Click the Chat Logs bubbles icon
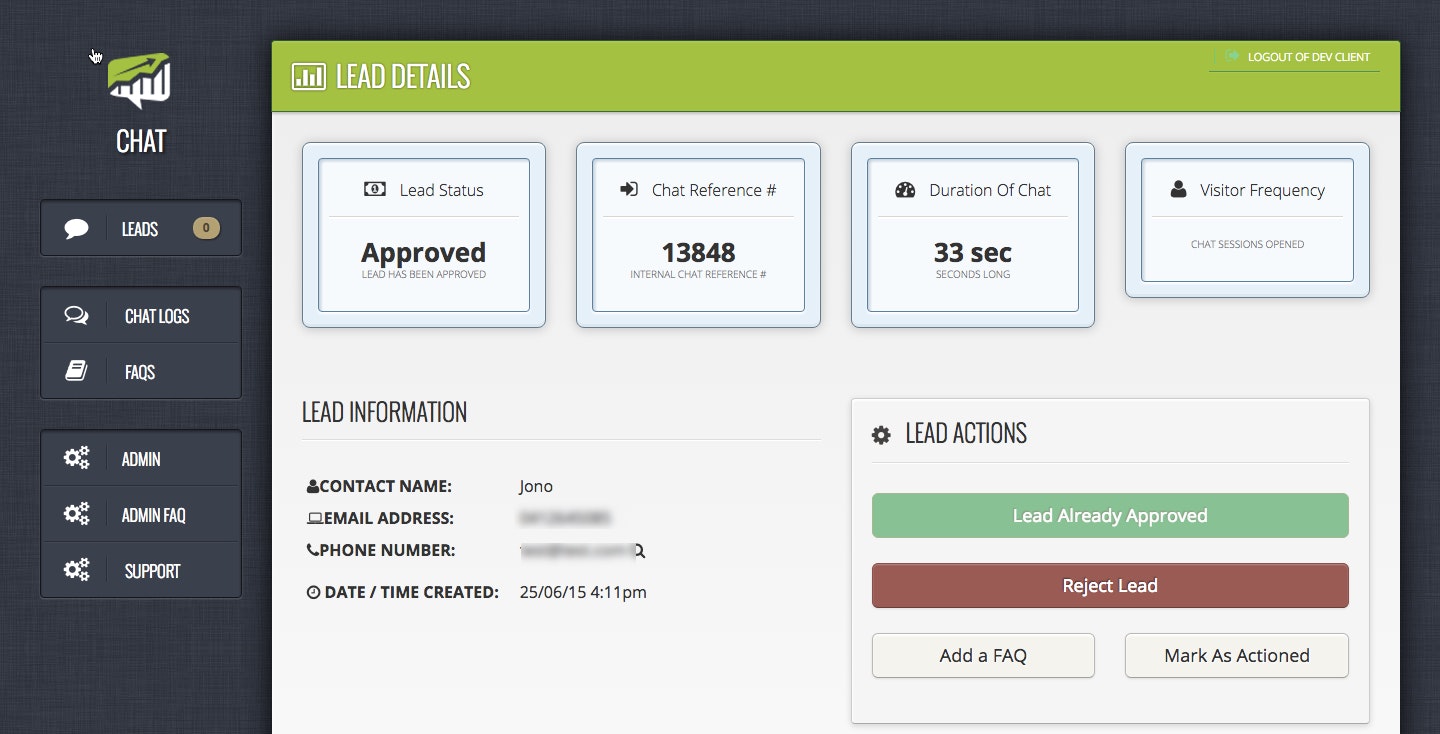 76,316
